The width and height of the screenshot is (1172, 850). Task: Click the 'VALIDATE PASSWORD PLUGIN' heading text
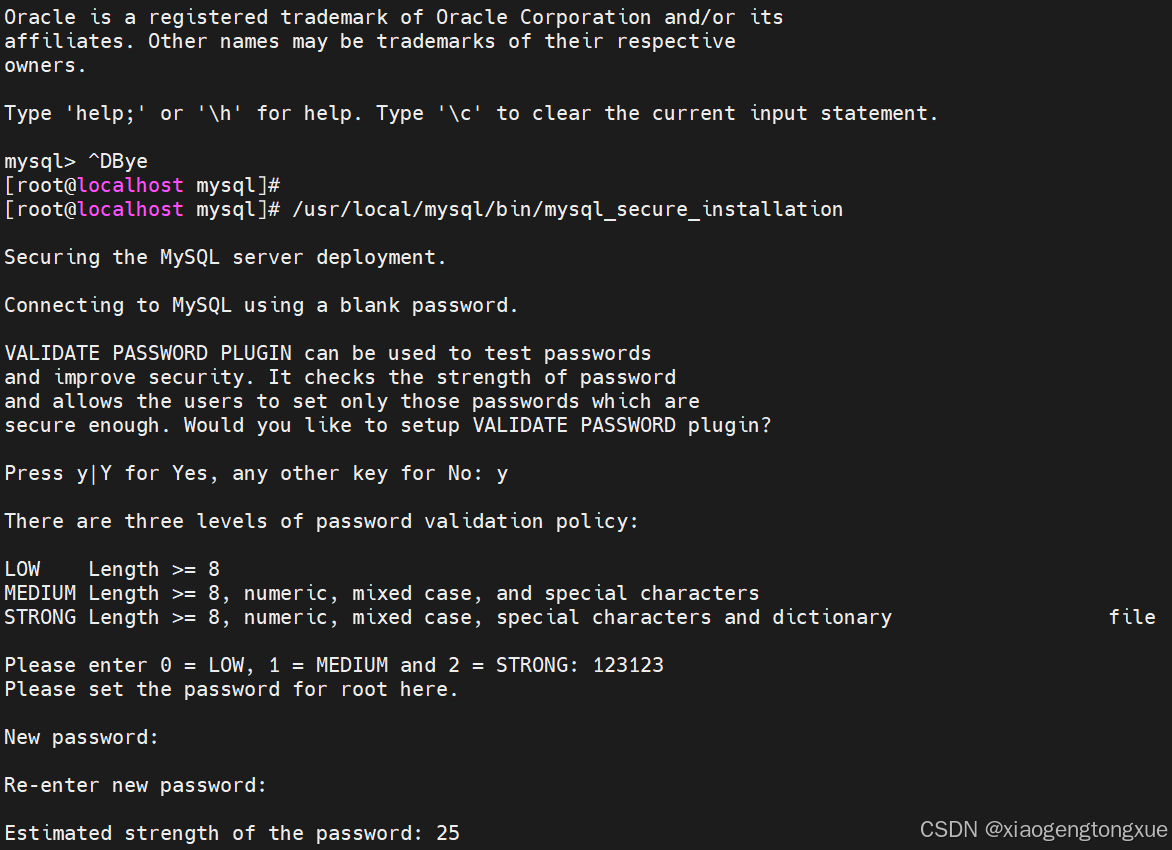[148, 354]
